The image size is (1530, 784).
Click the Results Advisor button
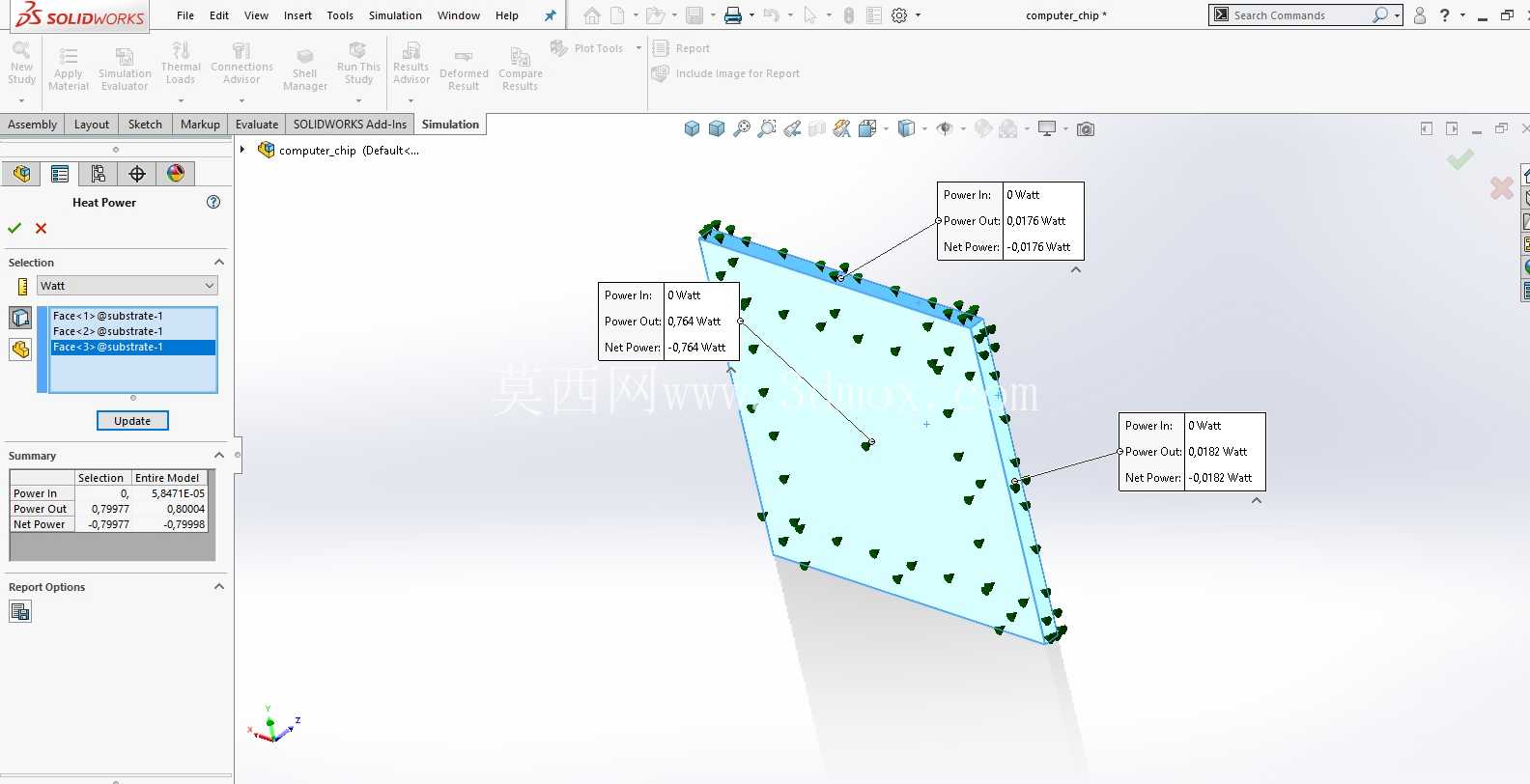(411, 65)
